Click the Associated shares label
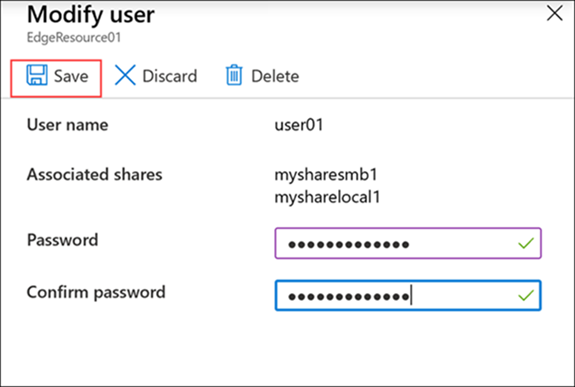 coord(95,175)
